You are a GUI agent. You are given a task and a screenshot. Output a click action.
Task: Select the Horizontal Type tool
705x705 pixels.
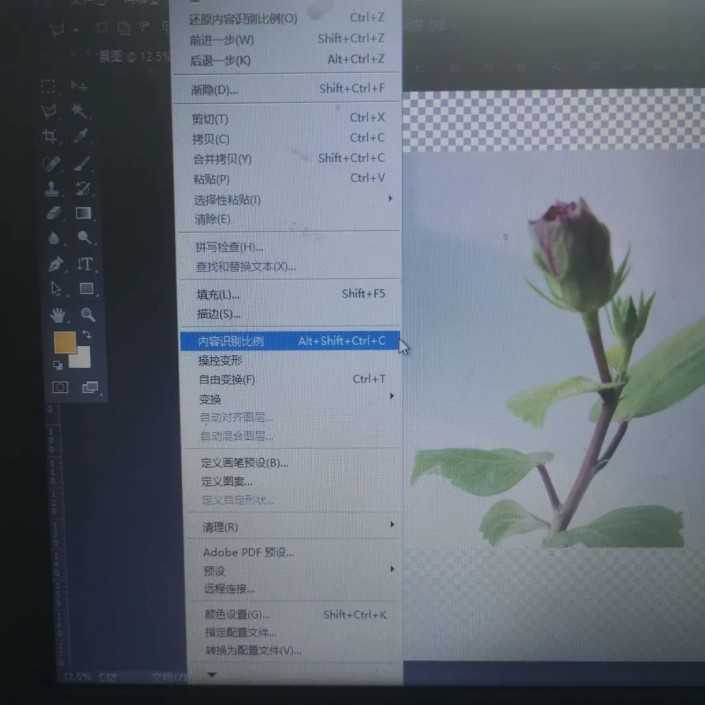pos(85,264)
